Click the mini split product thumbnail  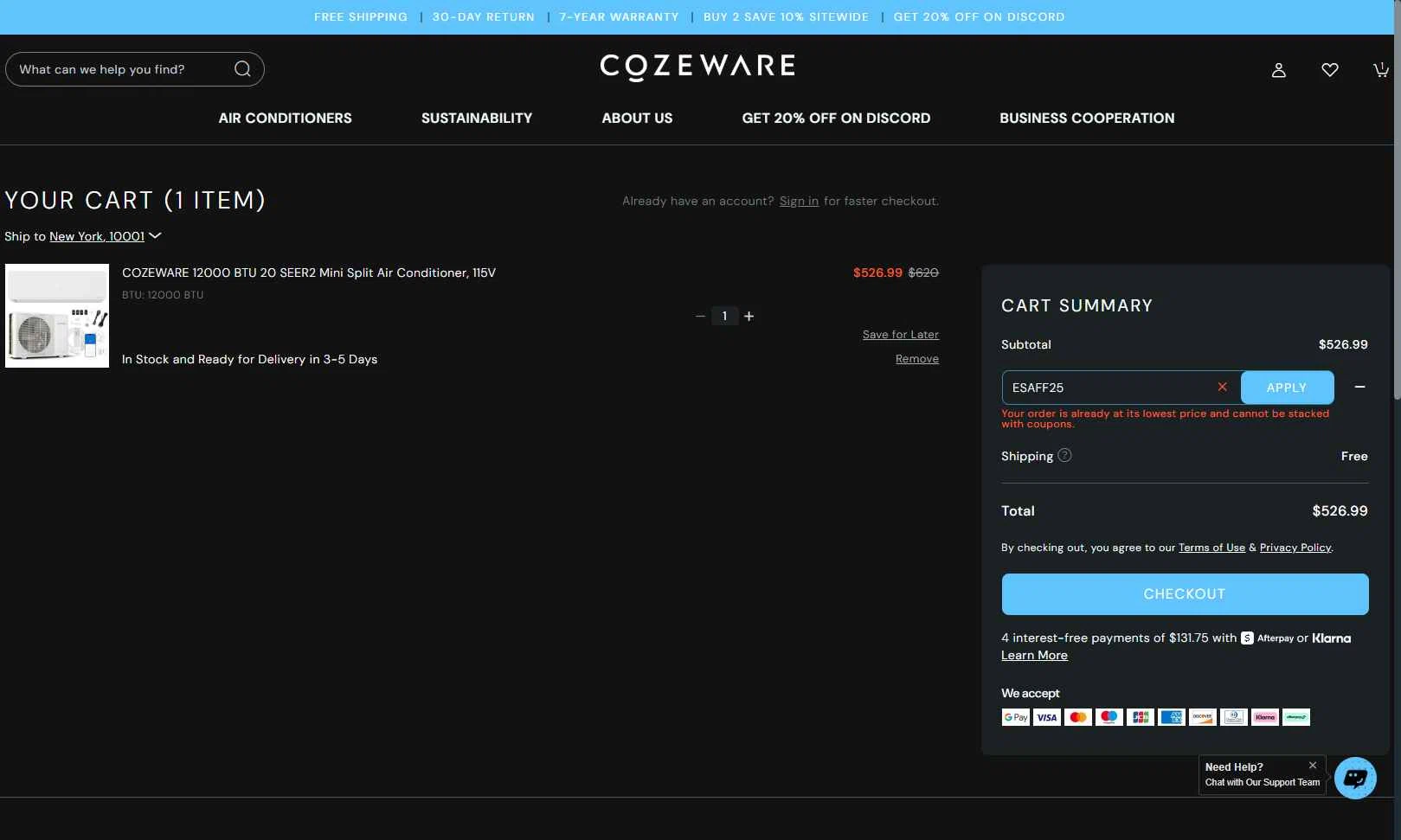57,316
